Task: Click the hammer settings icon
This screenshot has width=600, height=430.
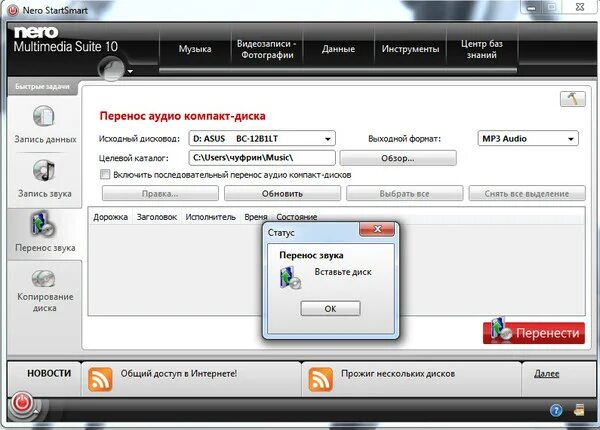Action: coord(572,99)
